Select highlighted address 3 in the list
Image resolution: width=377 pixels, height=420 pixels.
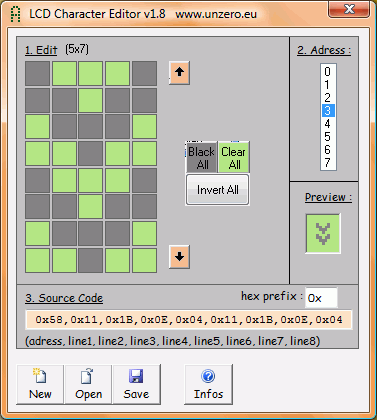pyautogui.click(x=328, y=110)
